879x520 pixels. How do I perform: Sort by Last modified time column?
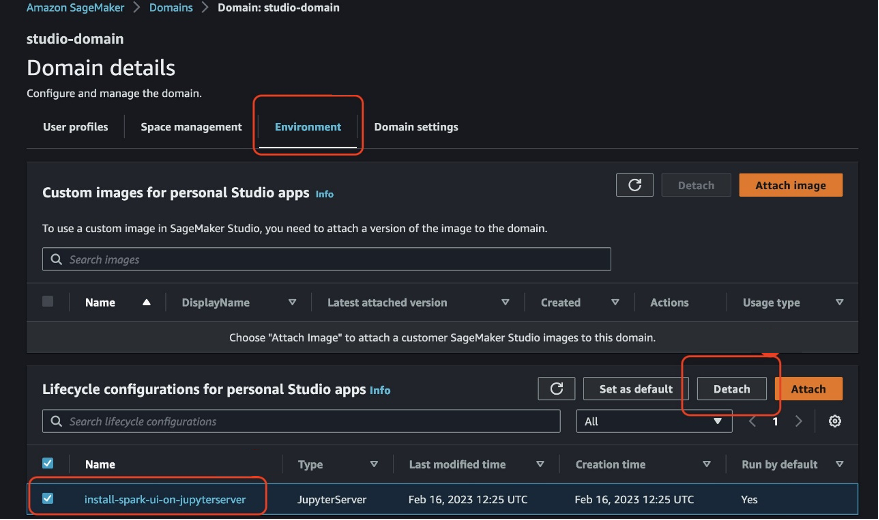coord(541,465)
